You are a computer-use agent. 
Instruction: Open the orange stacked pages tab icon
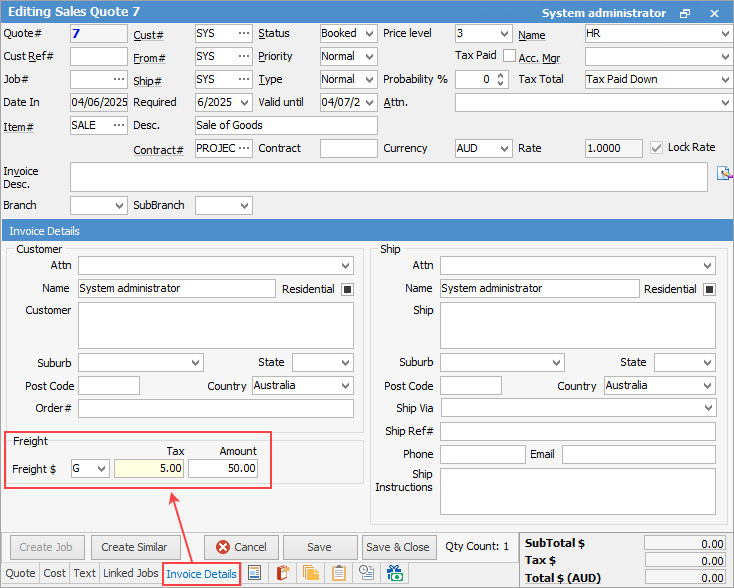[311, 573]
